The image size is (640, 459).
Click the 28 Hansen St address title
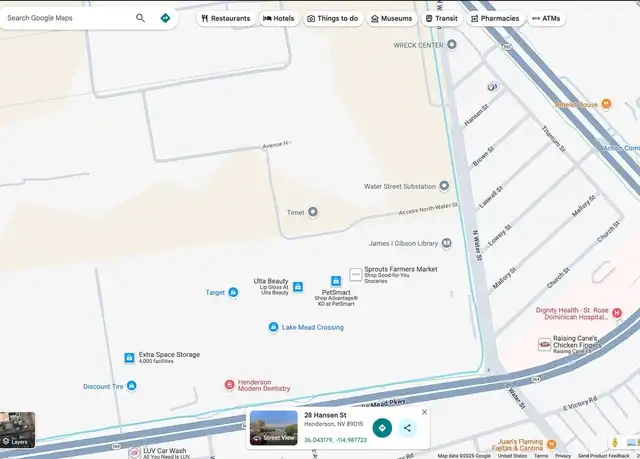click(325, 415)
